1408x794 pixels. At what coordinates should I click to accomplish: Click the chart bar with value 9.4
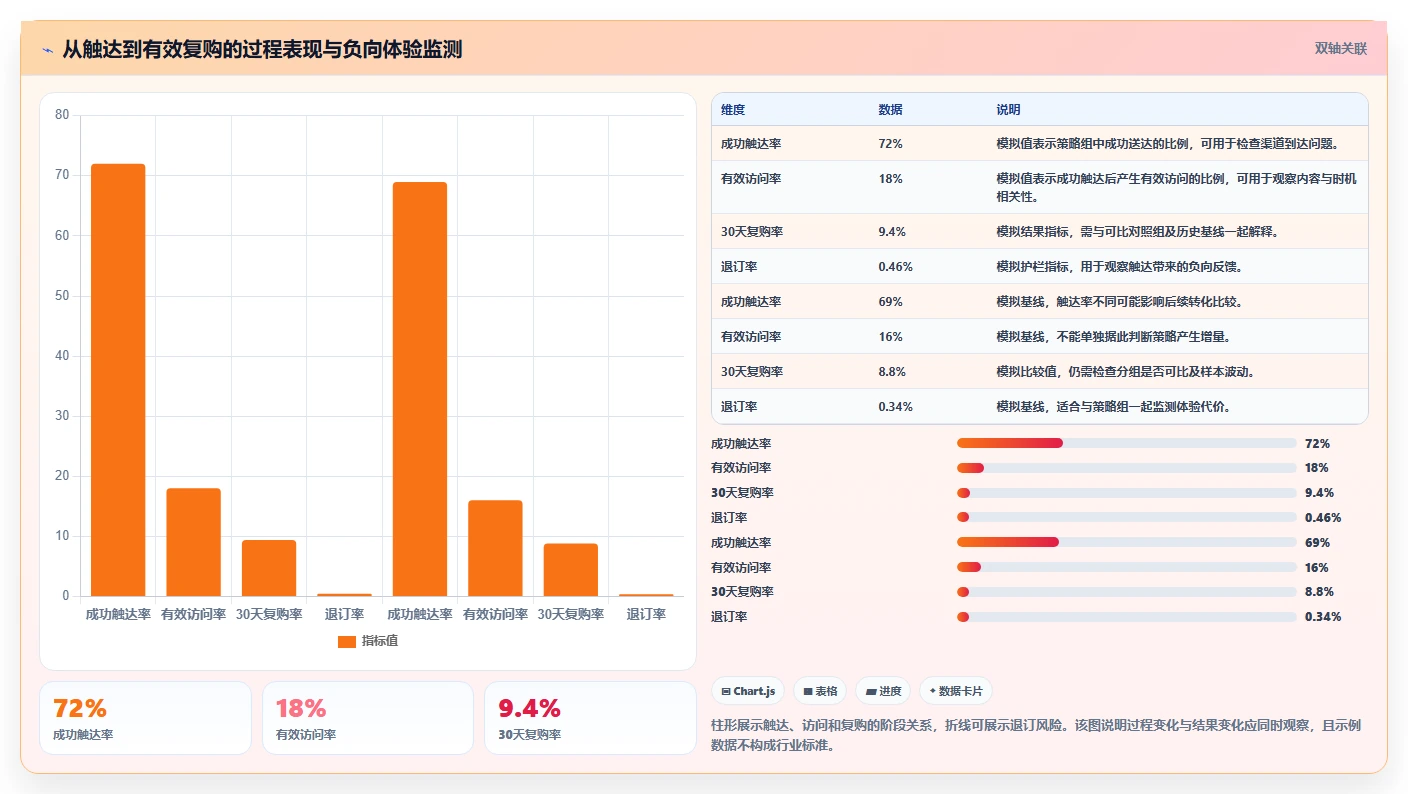269,568
